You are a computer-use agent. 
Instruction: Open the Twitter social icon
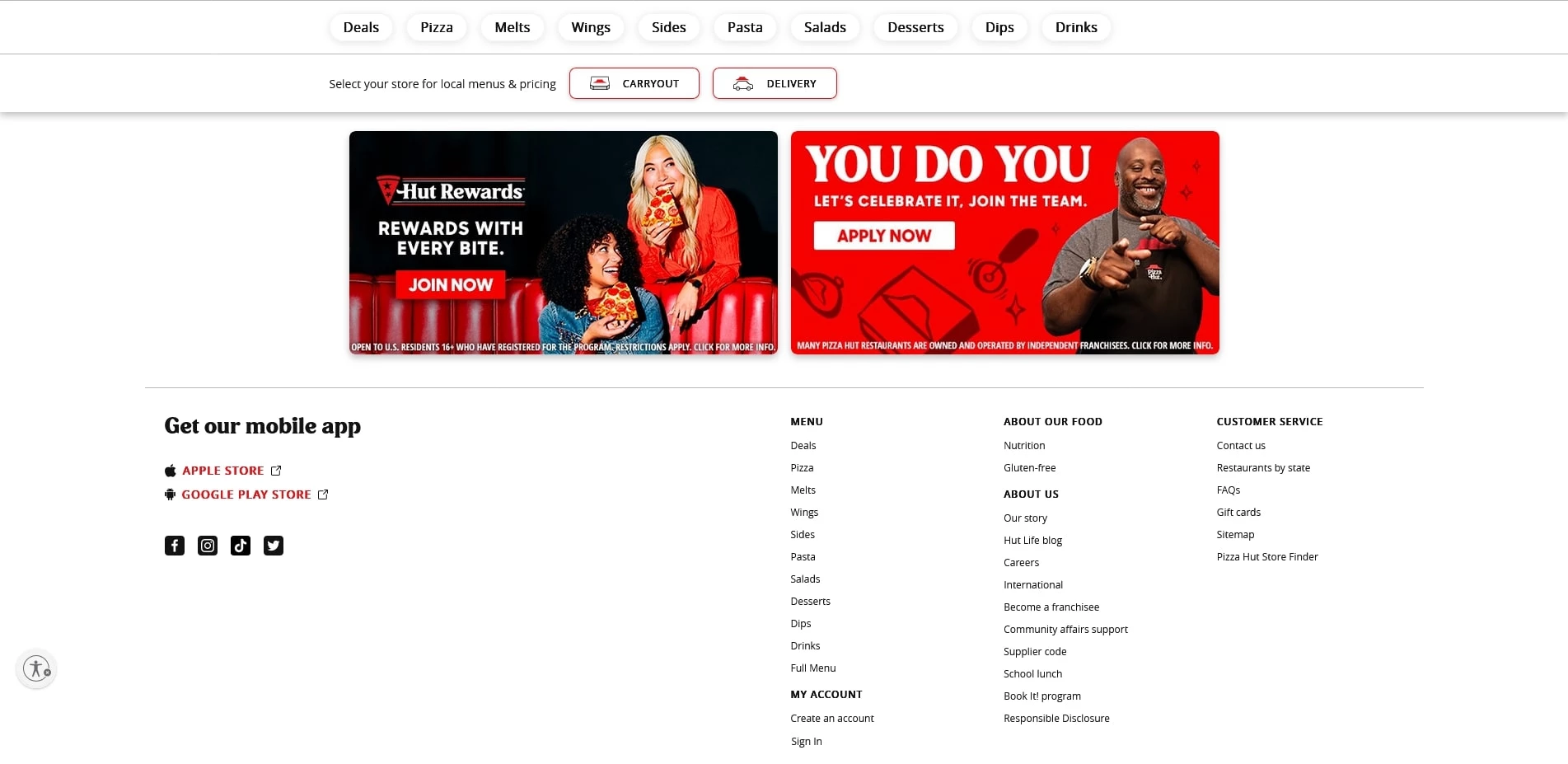point(274,546)
